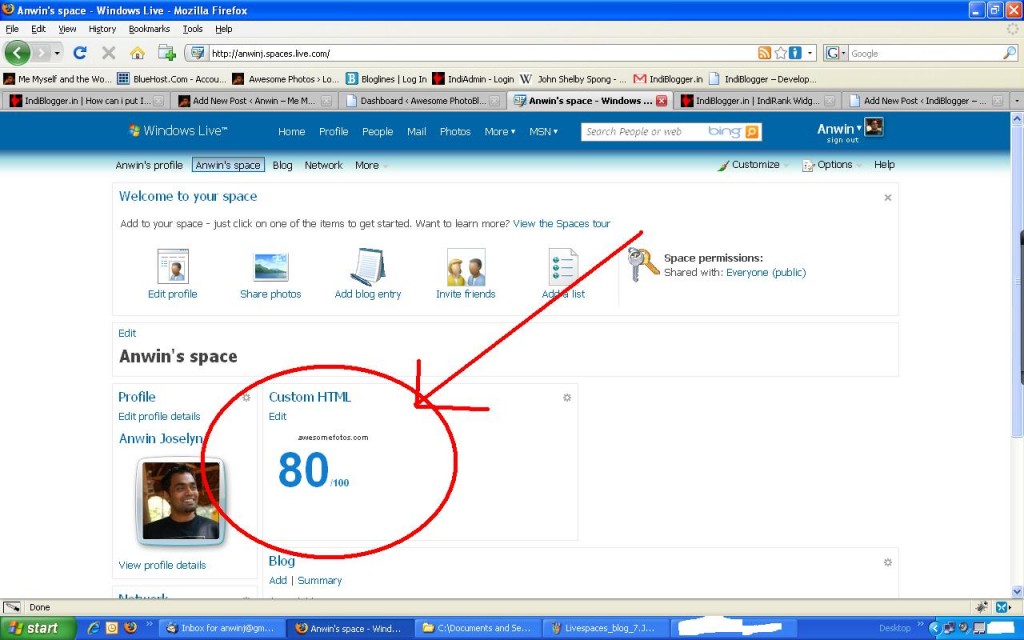1024x640 pixels.
Task: Click Edit profile details link
Action: coord(159,416)
